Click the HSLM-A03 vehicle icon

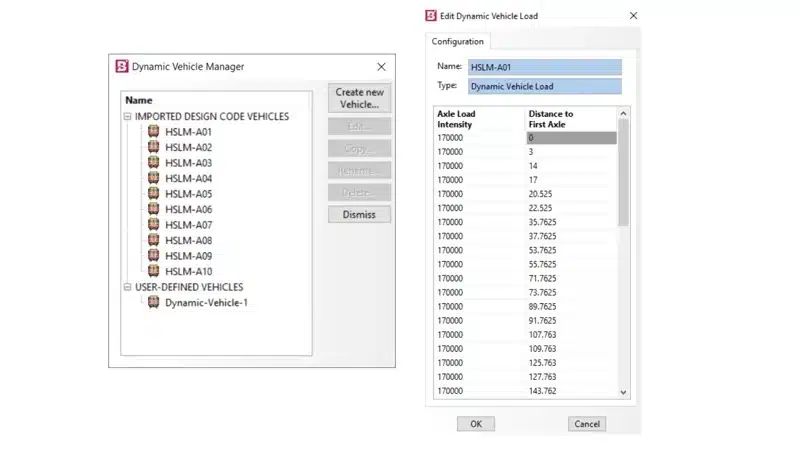(154, 163)
